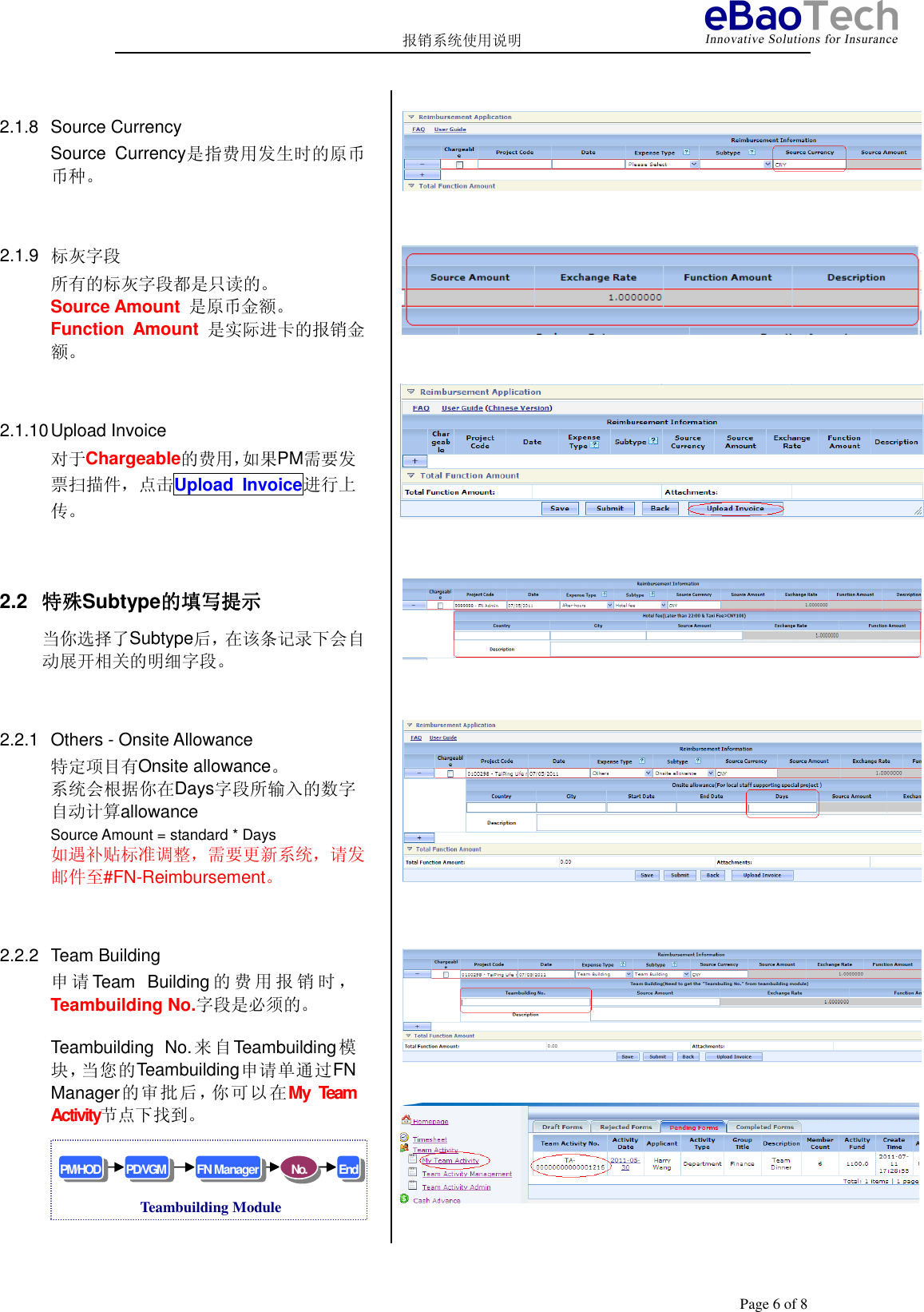
Task: Collapse Total Function Amount section in Upload Invoice screenshot
Action: 411,475
